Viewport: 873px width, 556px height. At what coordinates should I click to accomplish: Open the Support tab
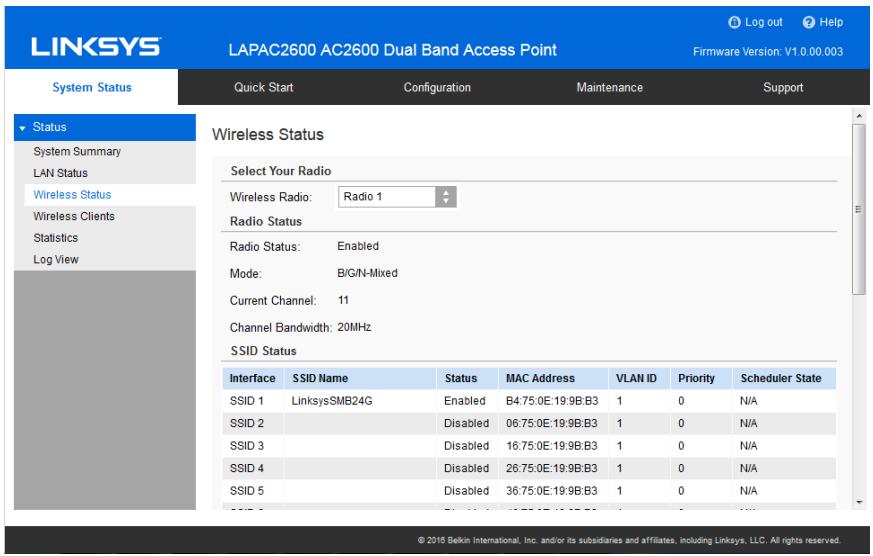click(783, 87)
